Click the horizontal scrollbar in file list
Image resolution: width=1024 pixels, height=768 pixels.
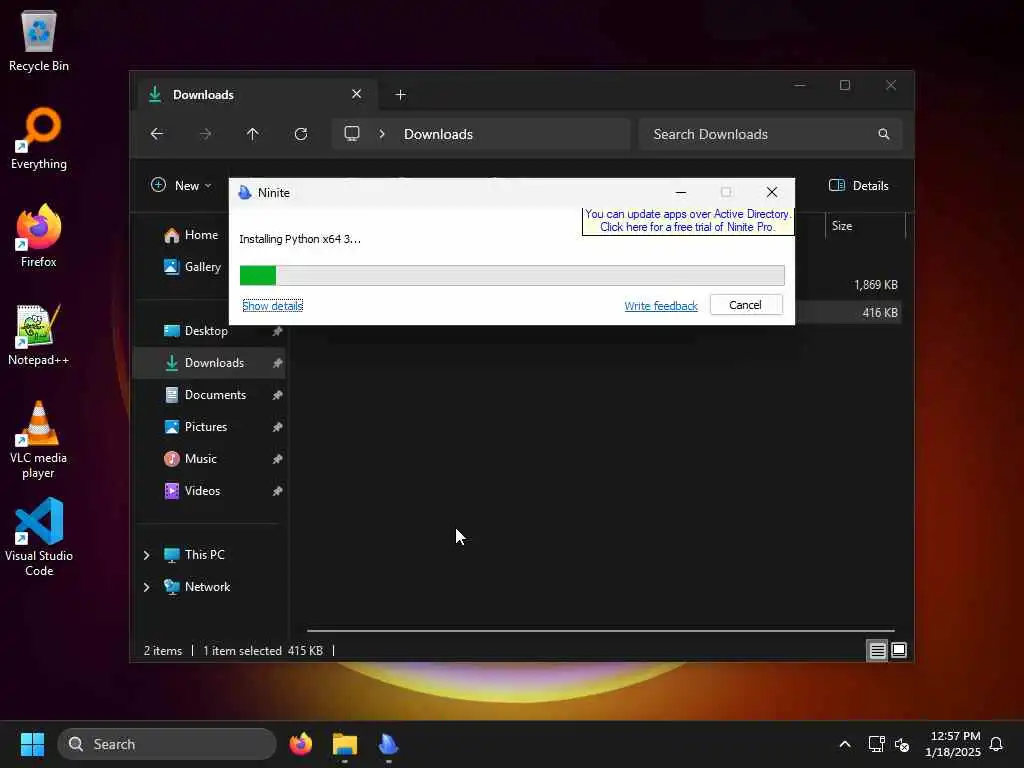click(x=600, y=631)
